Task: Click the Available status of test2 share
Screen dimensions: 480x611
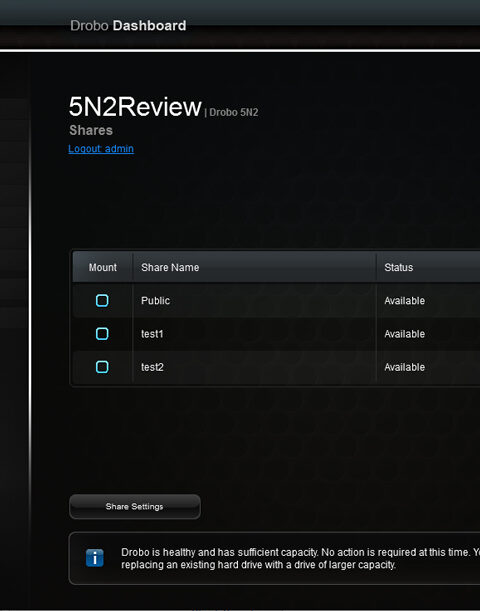Action: [x=404, y=367]
